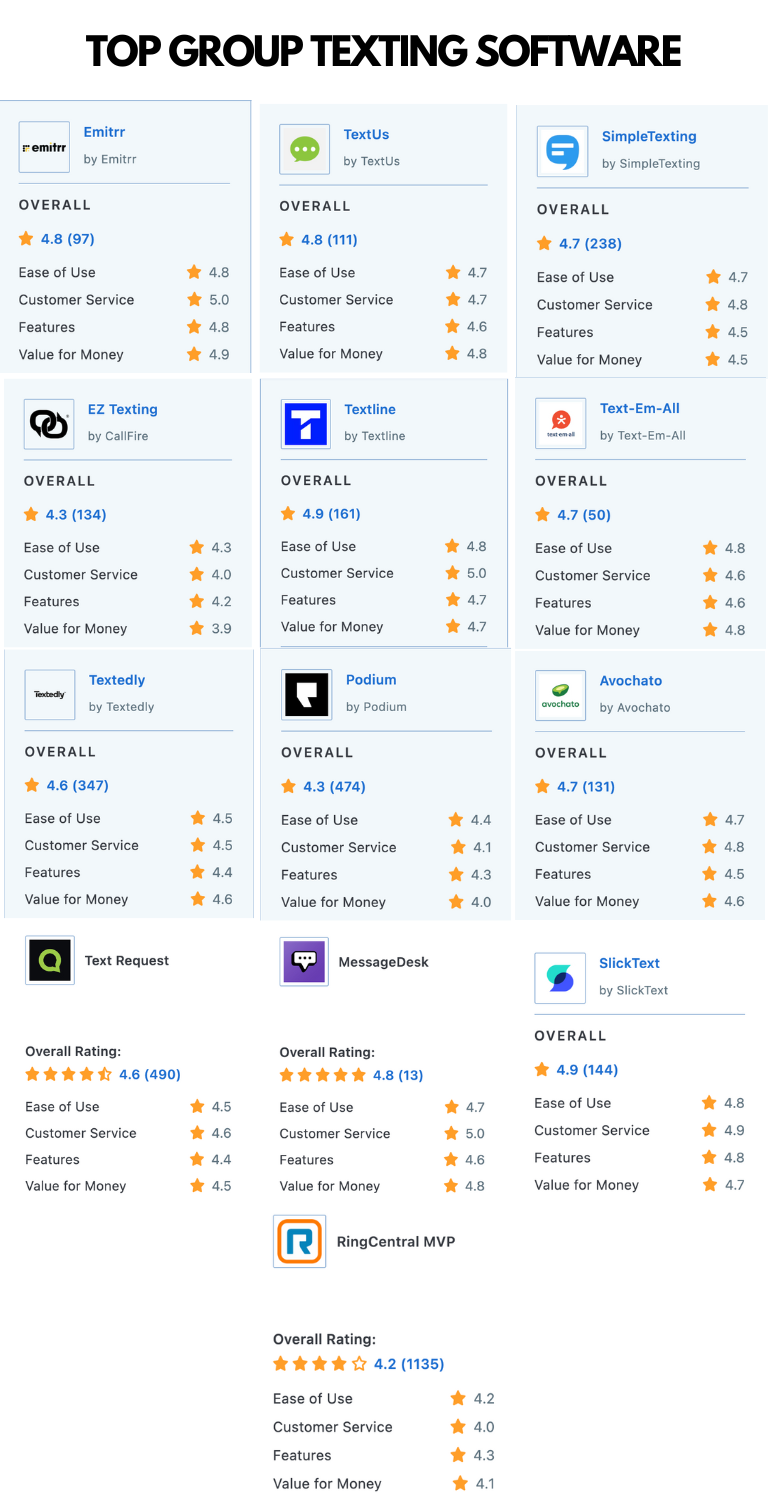Click 'by Emitrr' vendor text

point(110,159)
